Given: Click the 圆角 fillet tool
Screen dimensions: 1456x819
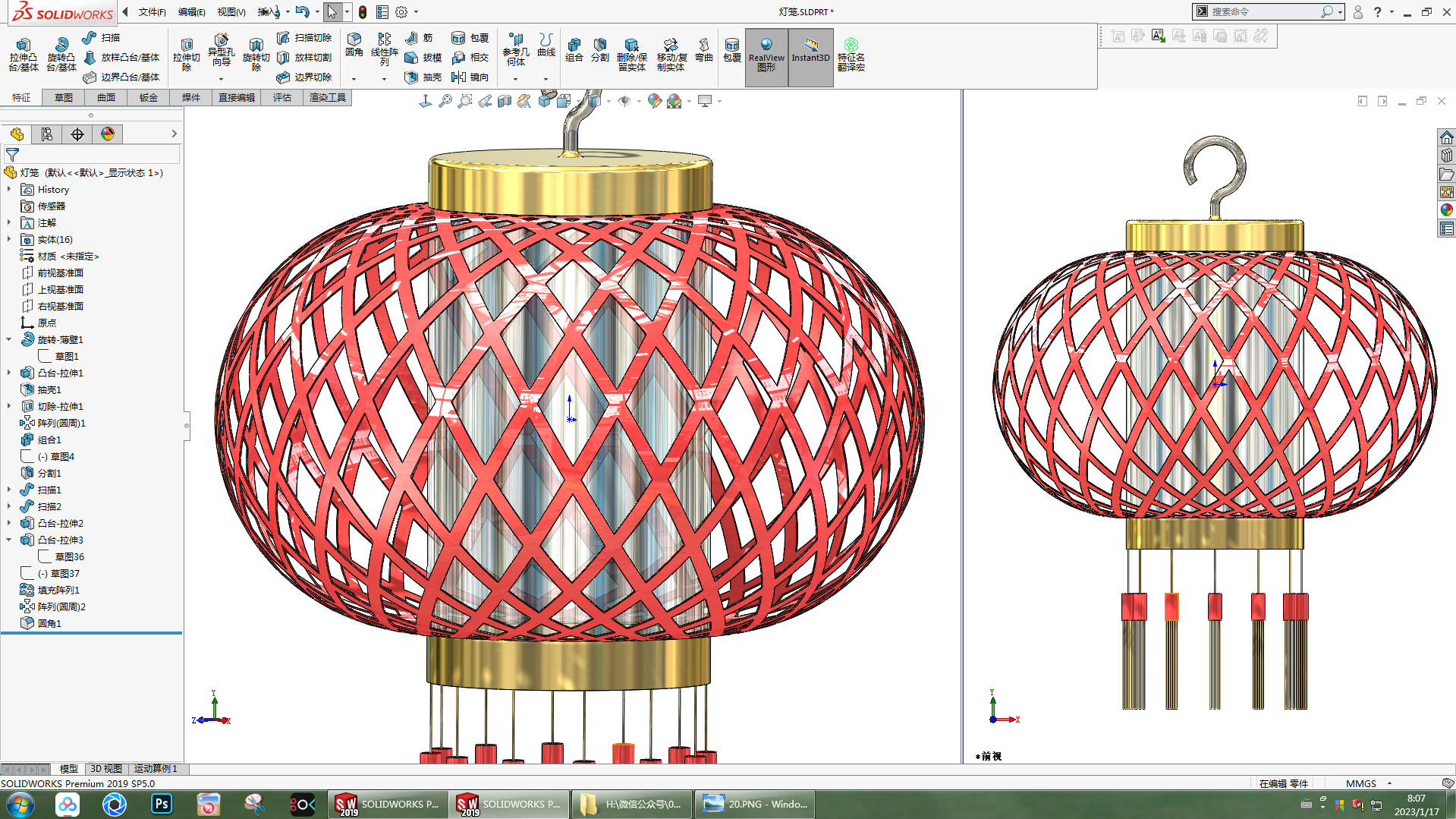Looking at the screenshot, I should [354, 46].
